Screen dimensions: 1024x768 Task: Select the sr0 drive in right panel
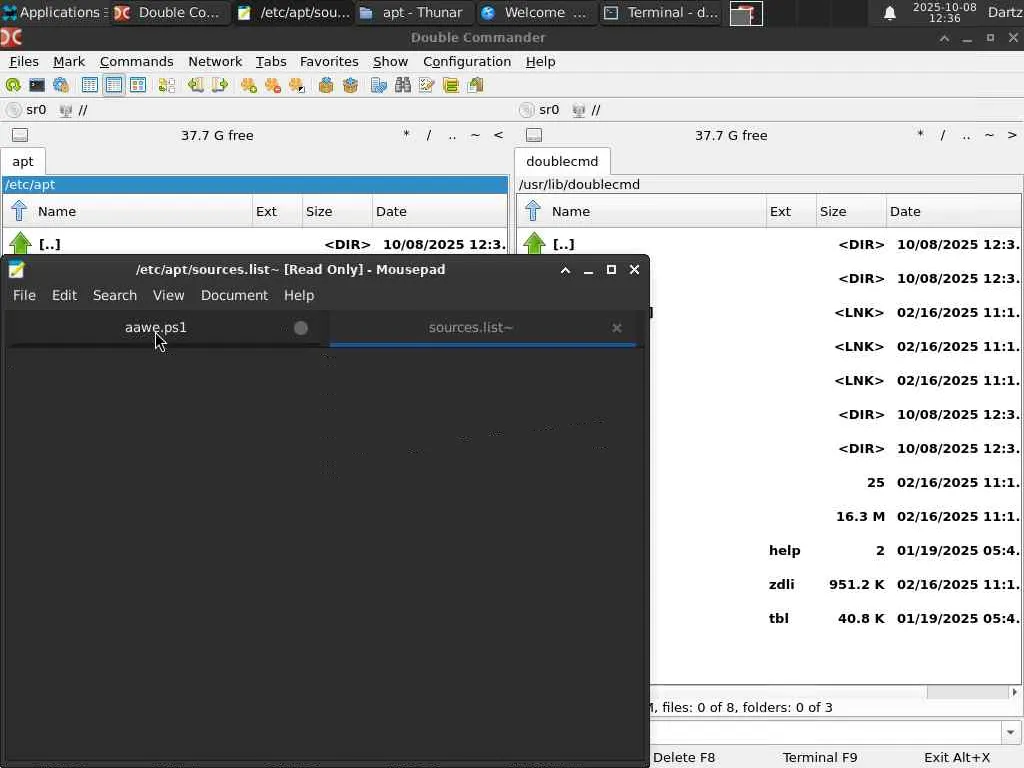(540, 110)
